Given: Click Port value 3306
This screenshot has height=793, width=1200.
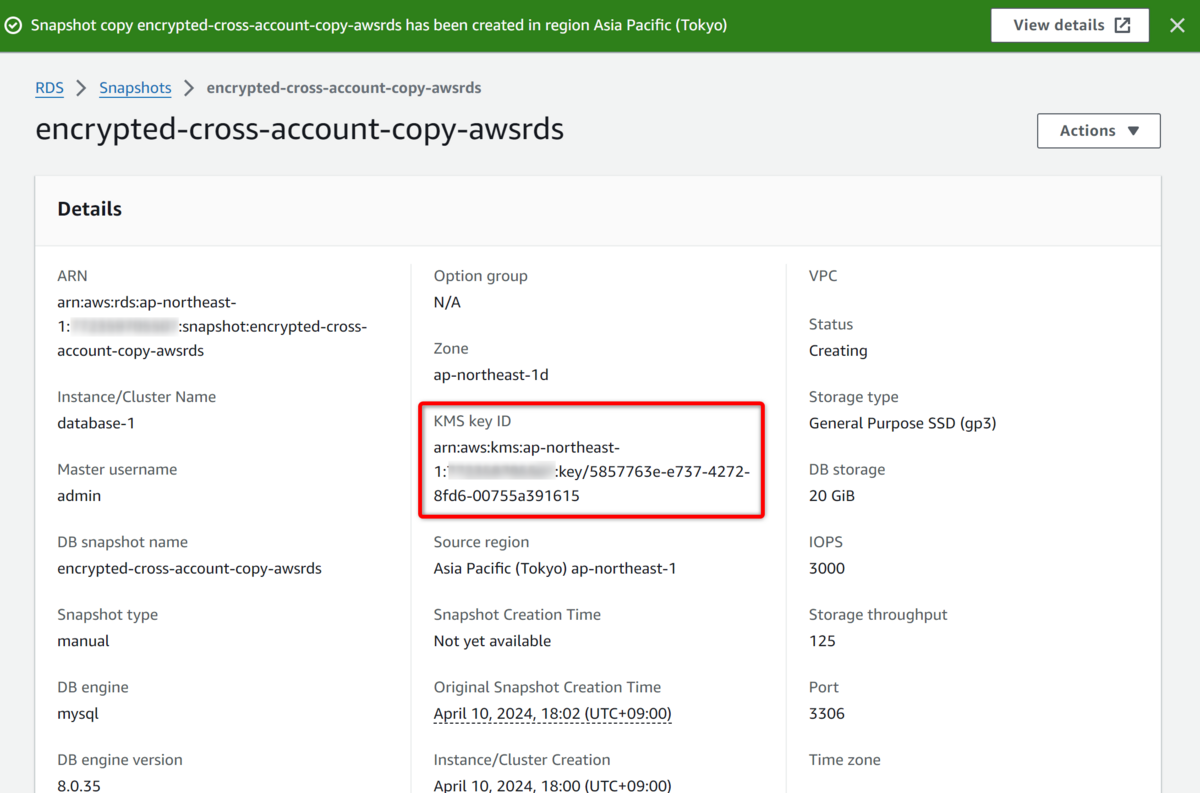Looking at the screenshot, I should click(827, 714).
